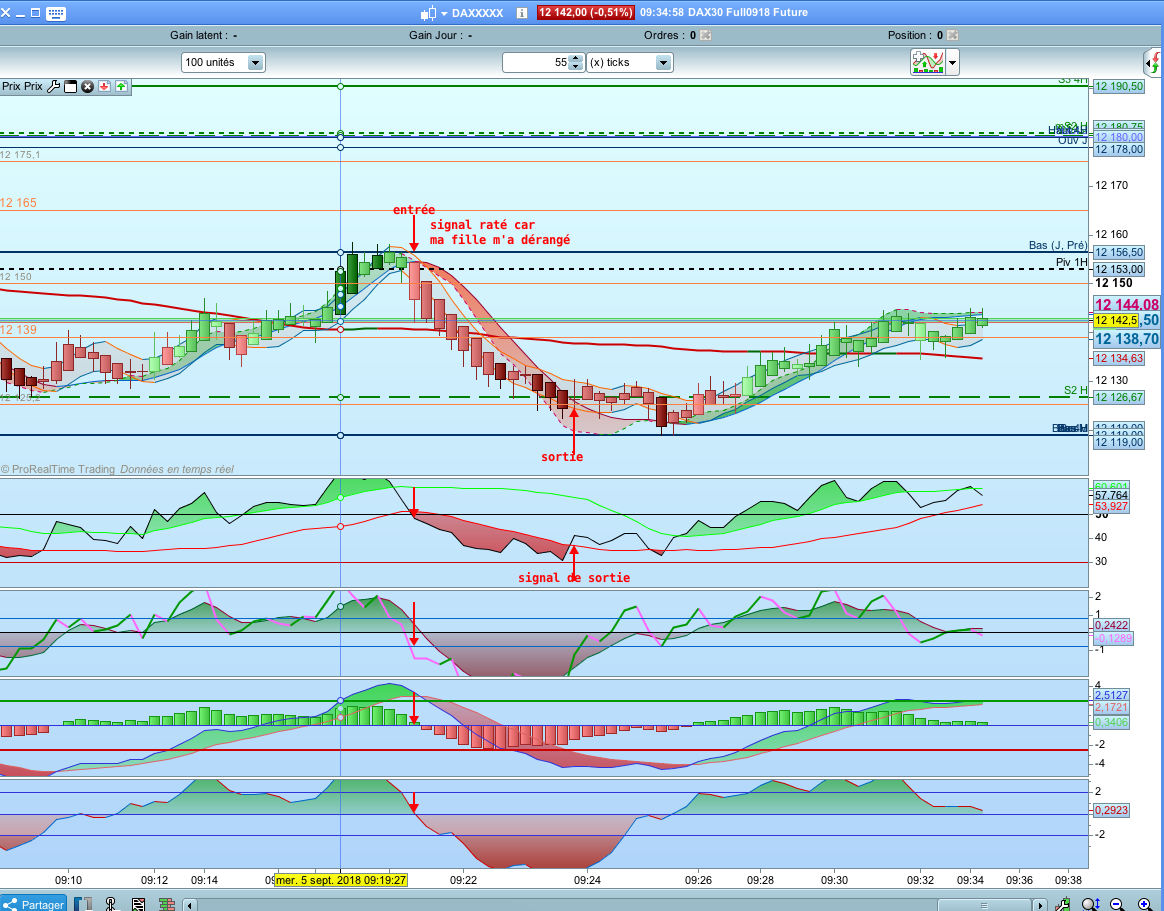Click the 09:30 time axis label
This screenshot has height=911, width=1164.
coord(834,881)
